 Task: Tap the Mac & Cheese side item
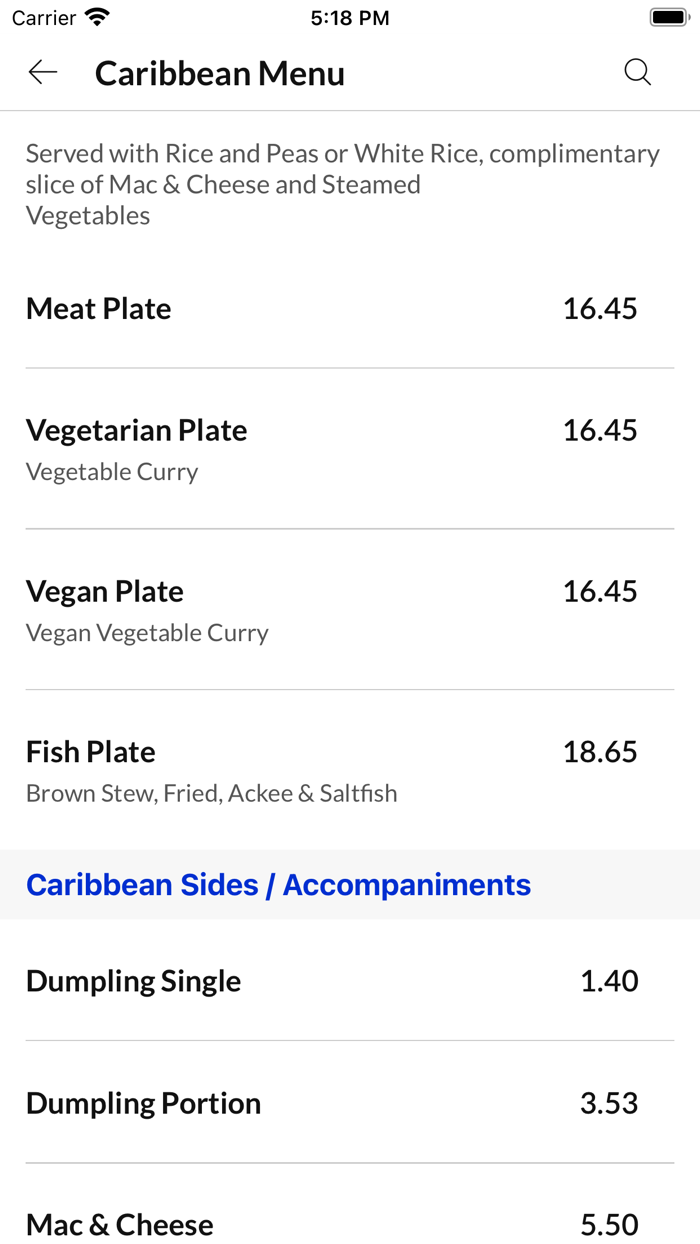coord(119,1224)
